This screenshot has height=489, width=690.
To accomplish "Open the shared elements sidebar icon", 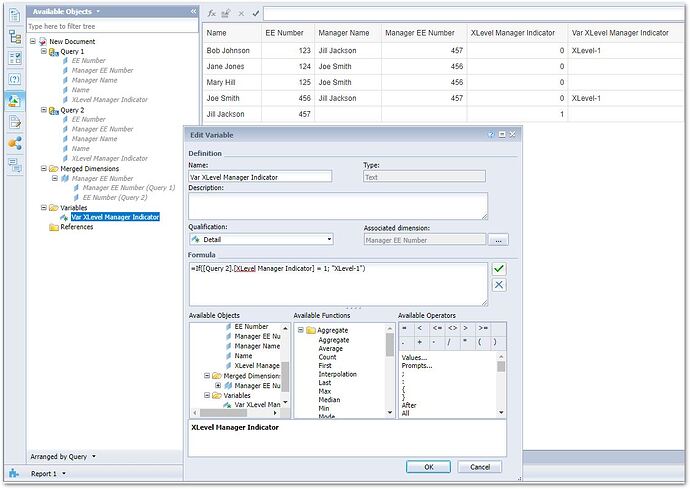I will tap(15, 143).
